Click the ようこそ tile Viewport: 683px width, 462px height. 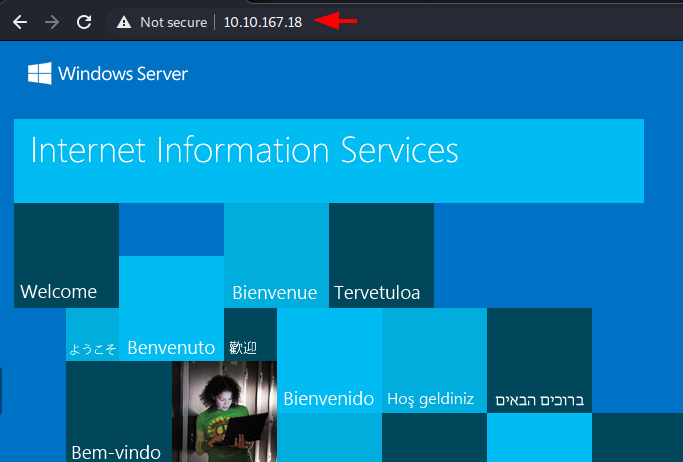pos(92,334)
